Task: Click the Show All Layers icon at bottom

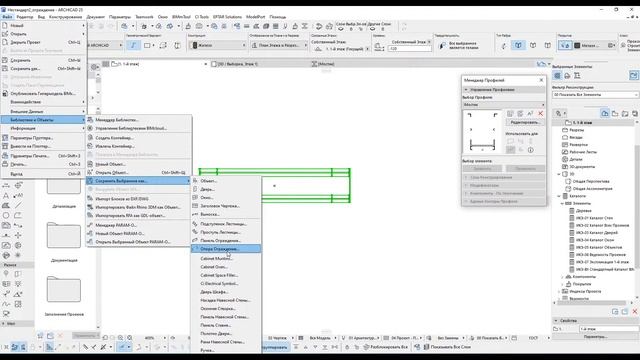Action: [x=426, y=347]
